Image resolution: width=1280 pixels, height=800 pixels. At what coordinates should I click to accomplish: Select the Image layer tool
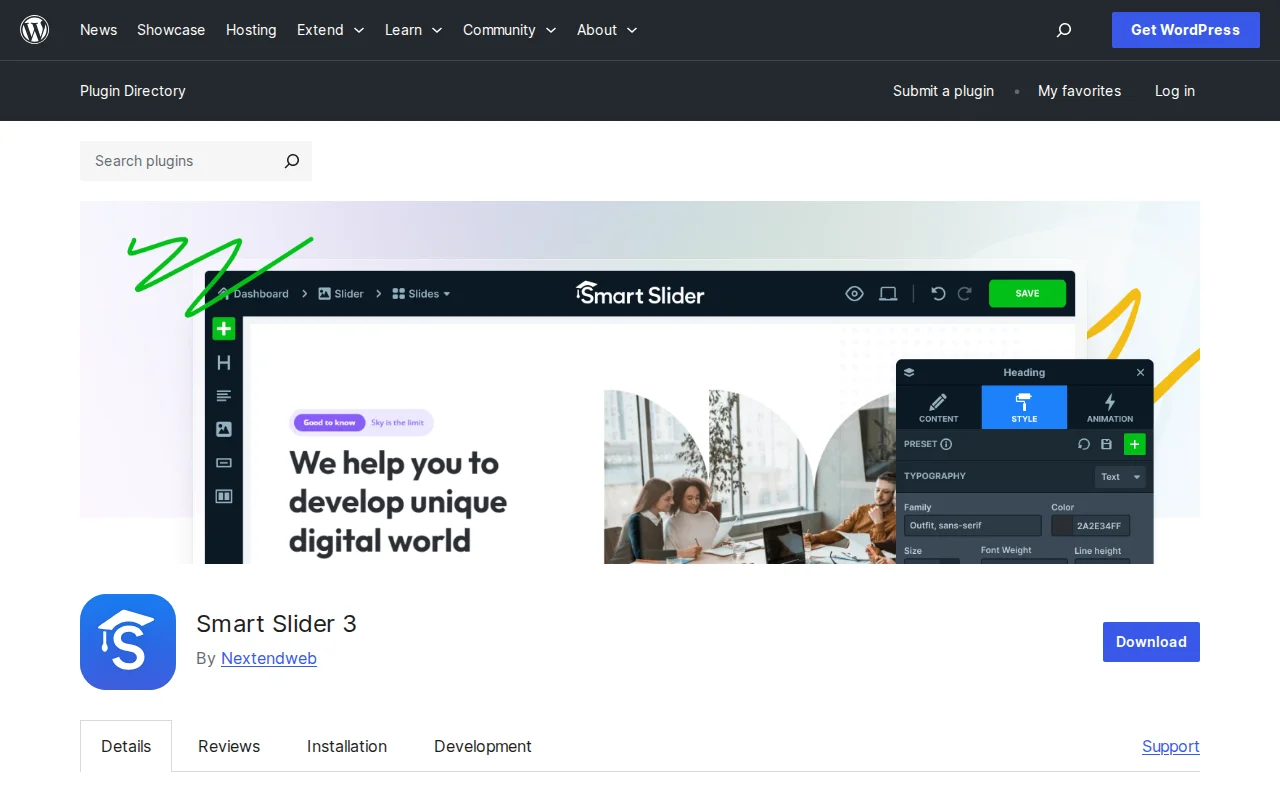pyautogui.click(x=223, y=428)
